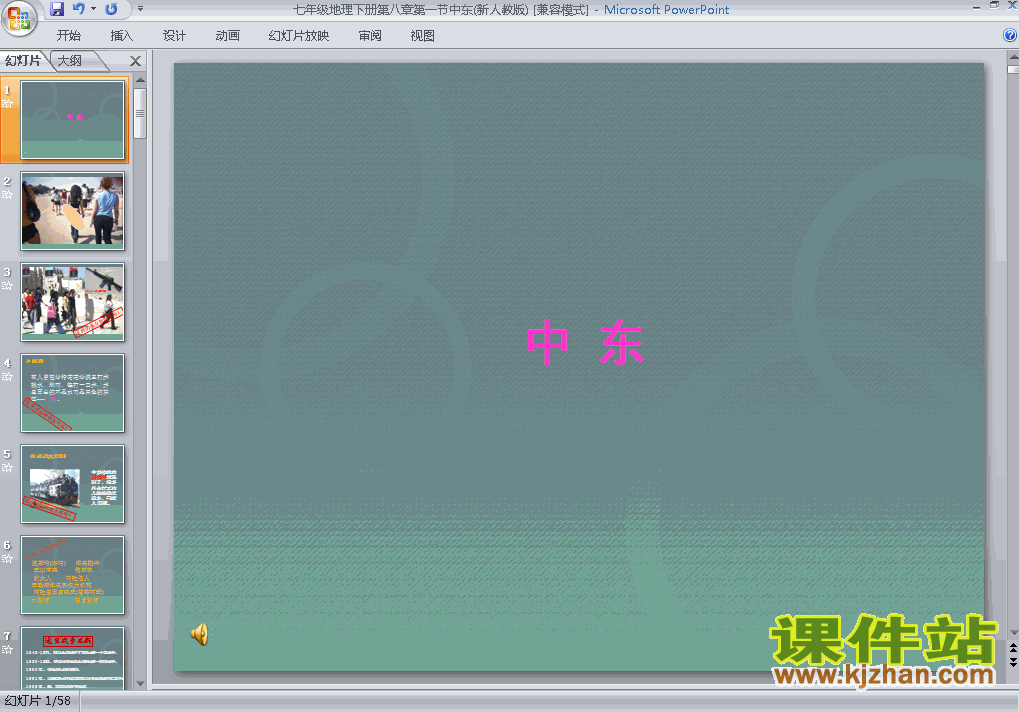Select the 中 东 title text
Screen dimensions: 1019x712
coord(585,342)
